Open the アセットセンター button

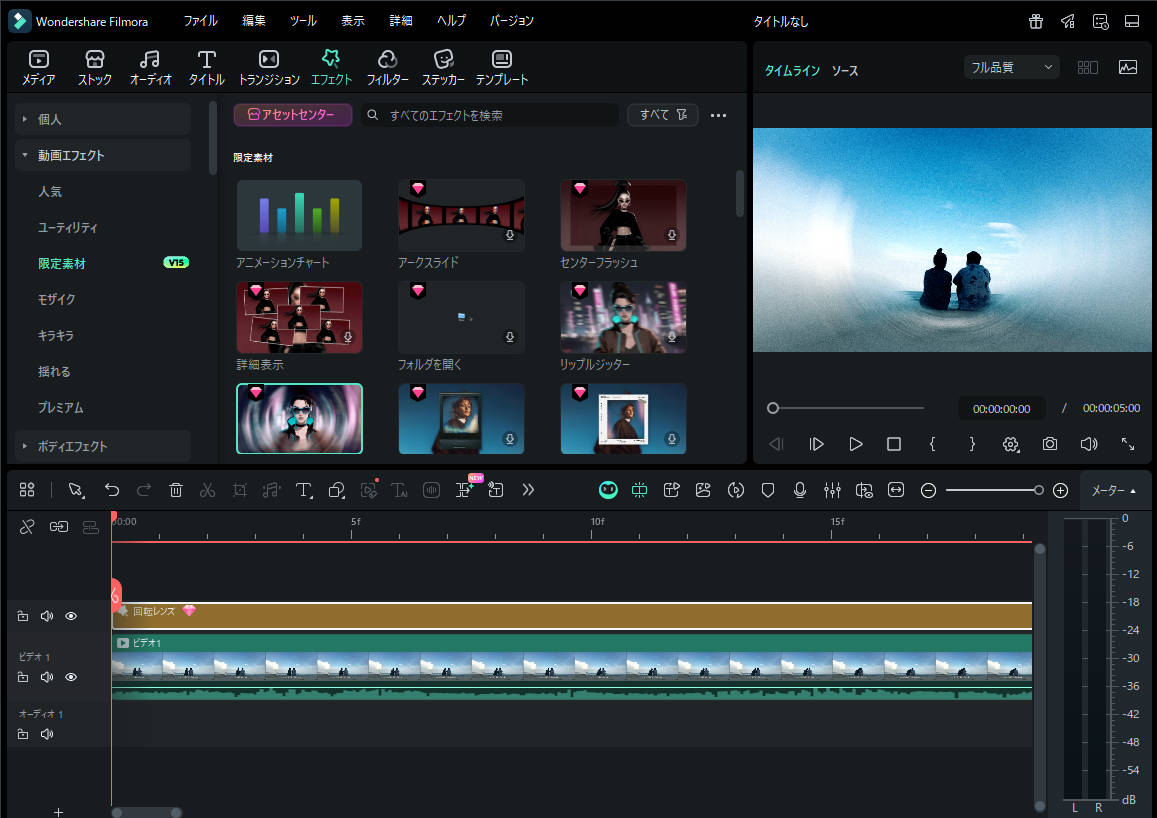coord(292,114)
